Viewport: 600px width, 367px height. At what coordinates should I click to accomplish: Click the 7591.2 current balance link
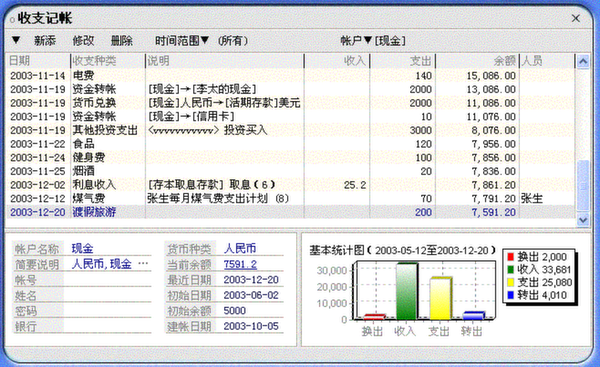pos(240,264)
